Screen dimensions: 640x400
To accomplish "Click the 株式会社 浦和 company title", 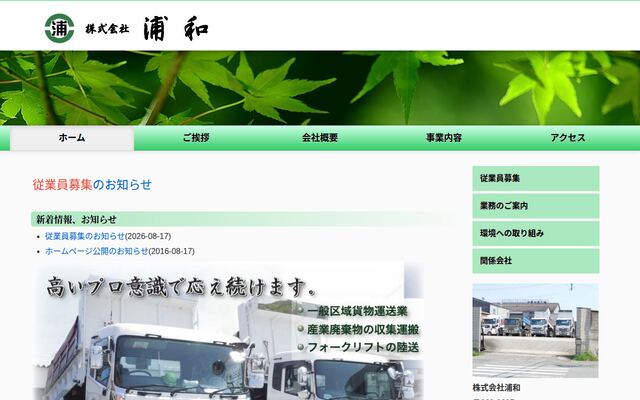I will click(147, 29).
